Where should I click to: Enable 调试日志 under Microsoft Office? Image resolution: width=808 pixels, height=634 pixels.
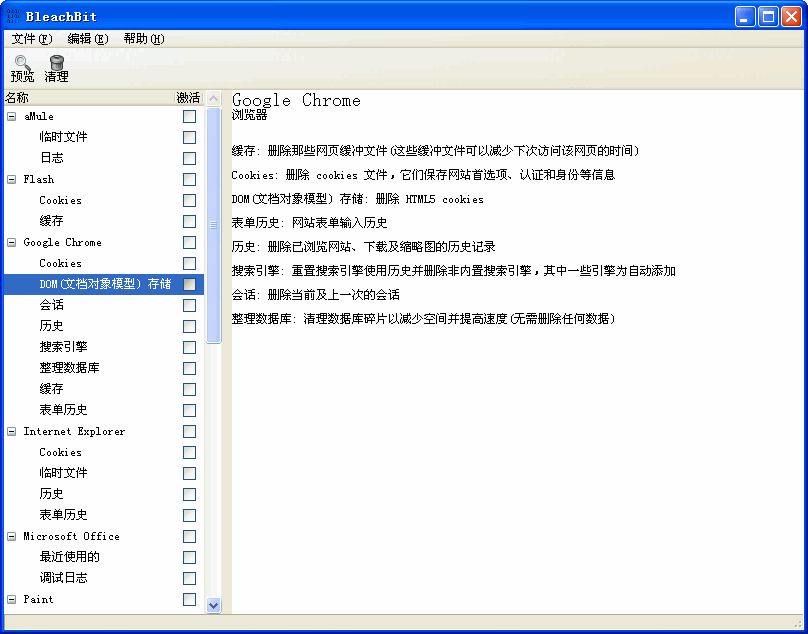point(187,578)
